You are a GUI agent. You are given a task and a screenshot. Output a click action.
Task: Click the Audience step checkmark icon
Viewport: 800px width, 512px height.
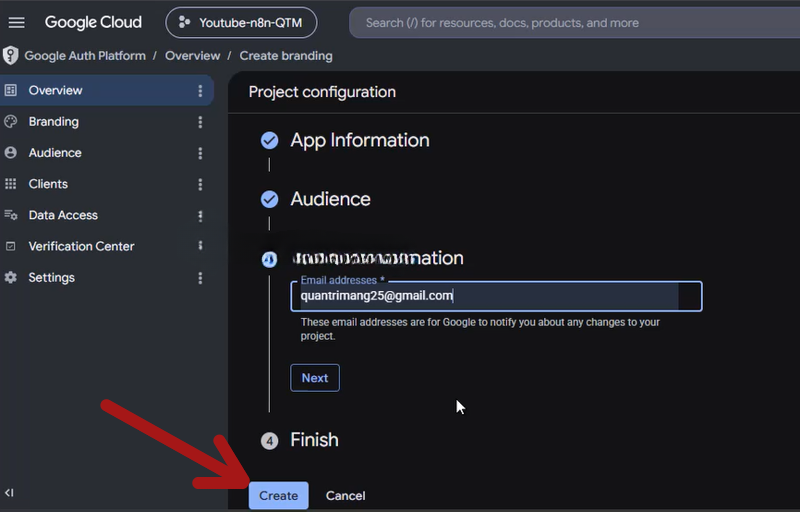[269, 199]
